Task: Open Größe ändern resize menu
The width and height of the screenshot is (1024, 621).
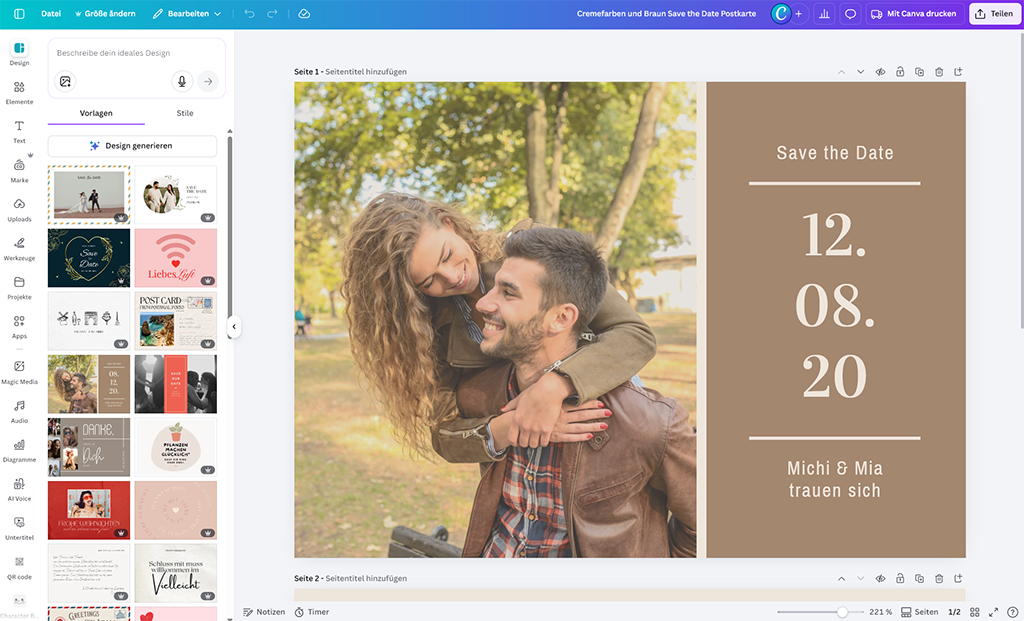Action: [105, 14]
